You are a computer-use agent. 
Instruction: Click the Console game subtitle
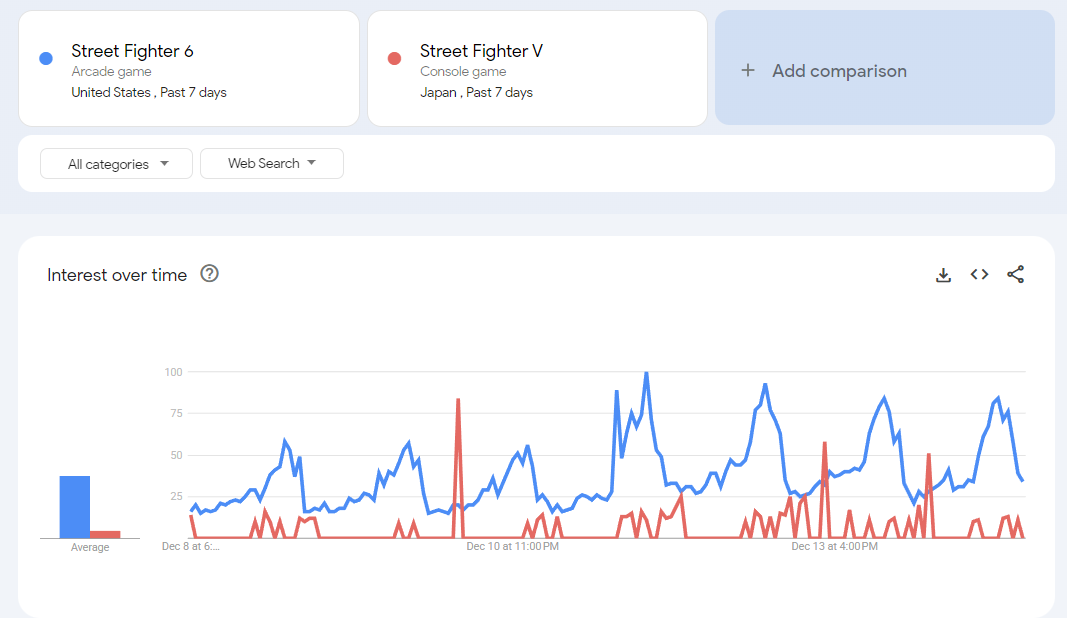463,71
